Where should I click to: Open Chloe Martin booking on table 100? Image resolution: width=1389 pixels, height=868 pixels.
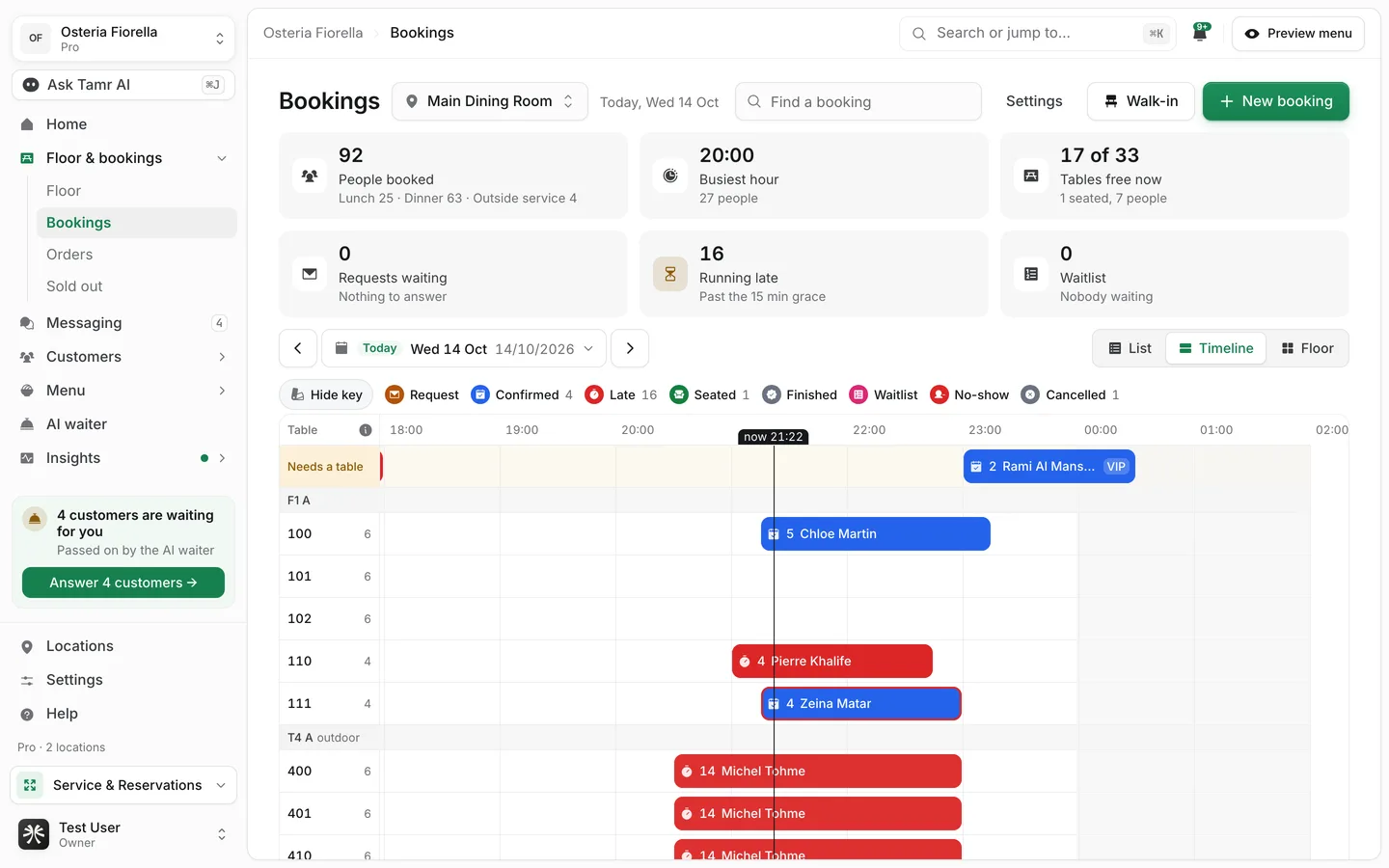tap(876, 534)
